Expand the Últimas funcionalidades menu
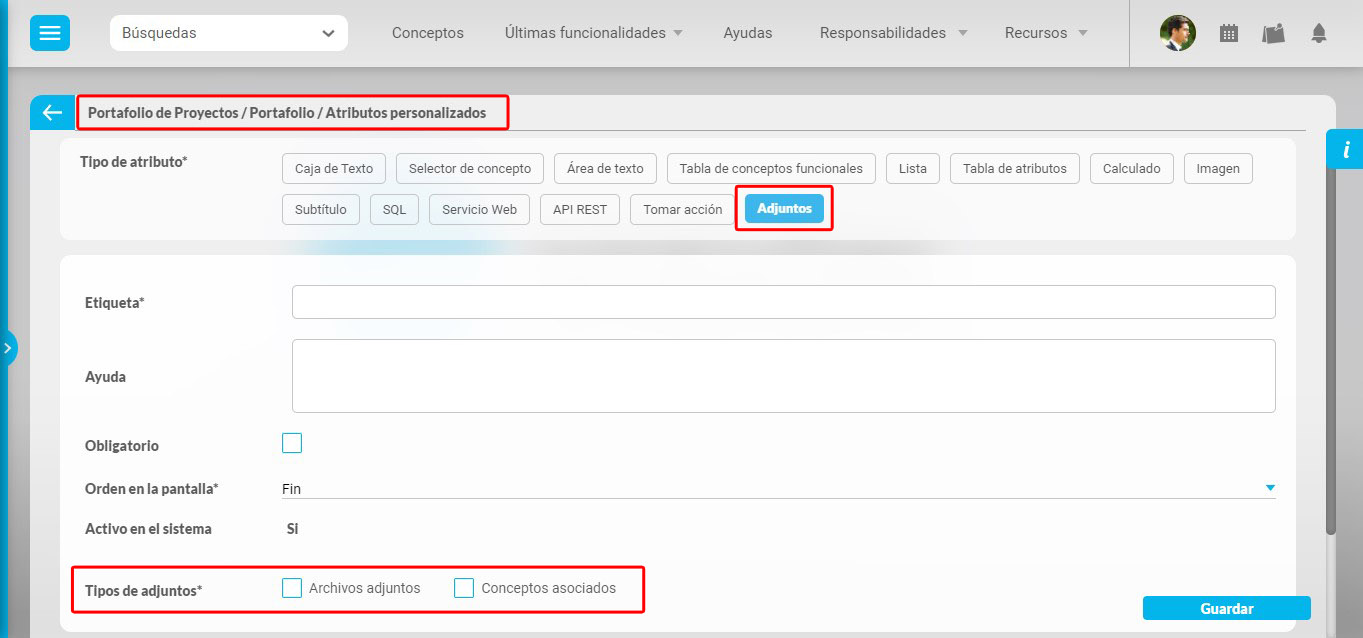The width and height of the screenshot is (1363, 638). click(594, 33)
